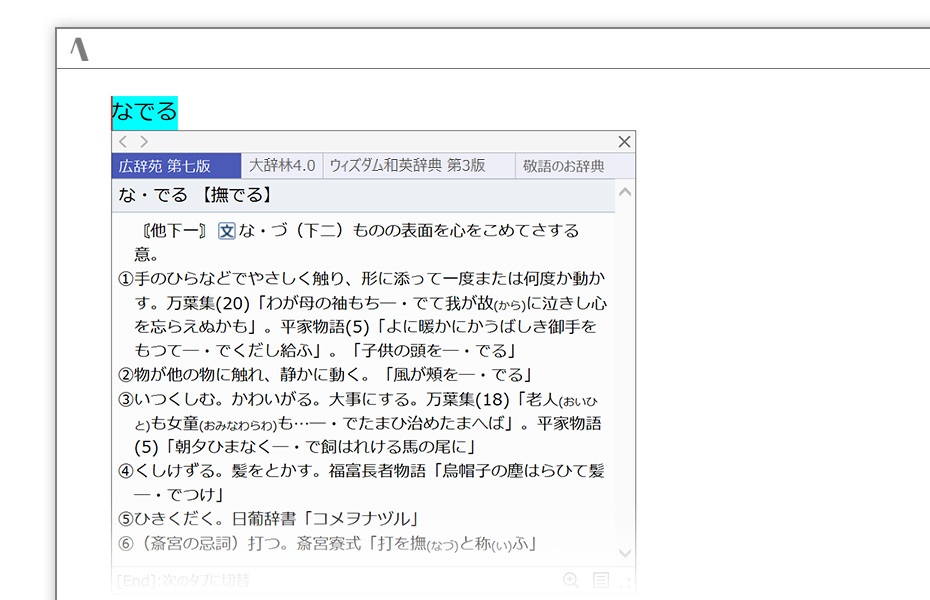
Task: Click the scroll down arrow of the definition pane
Action: (625, 553)
